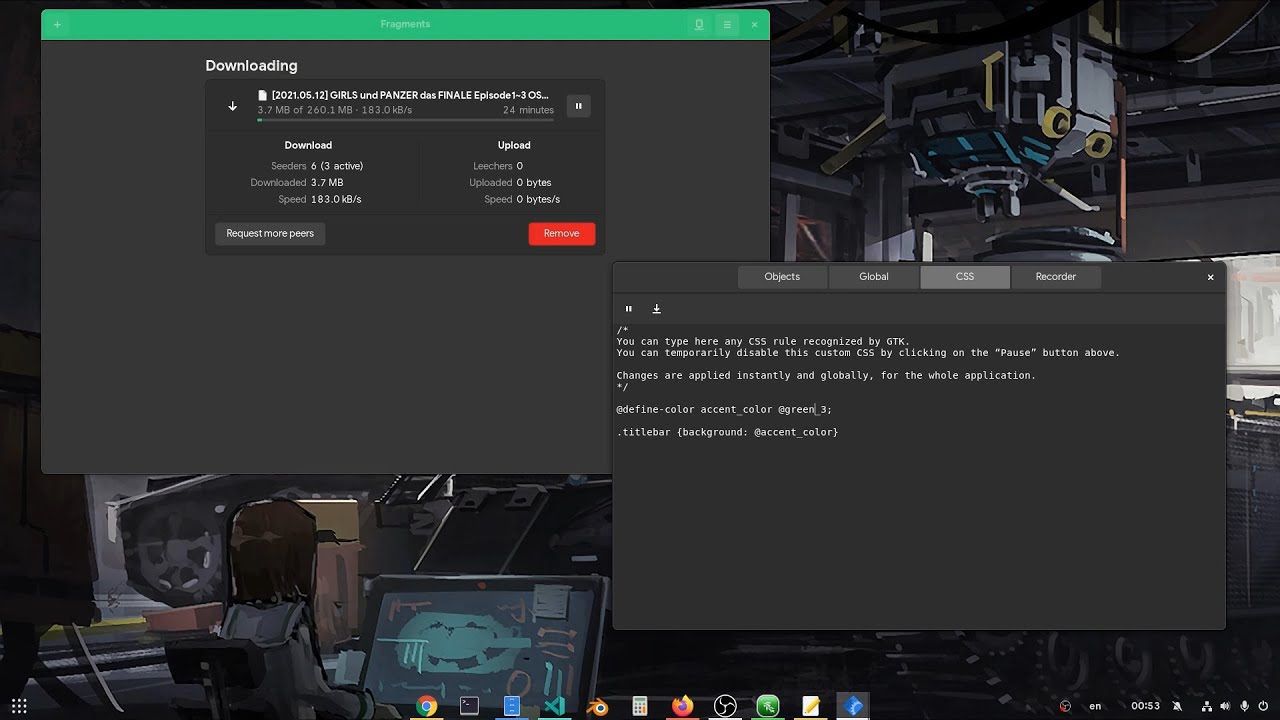Click the microphone tray icon
The image size is (1280, 720).
pos(1244,706)
